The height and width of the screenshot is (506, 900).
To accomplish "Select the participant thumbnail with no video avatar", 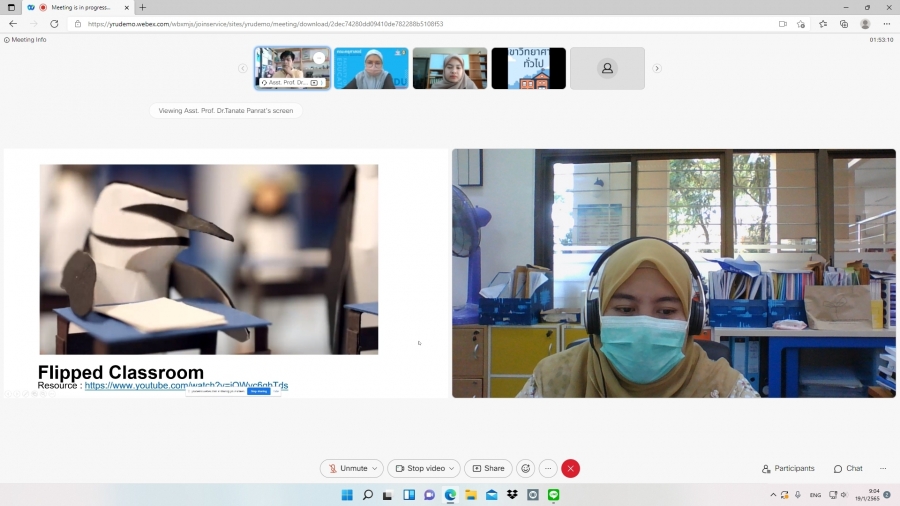I will click(607, 68).
